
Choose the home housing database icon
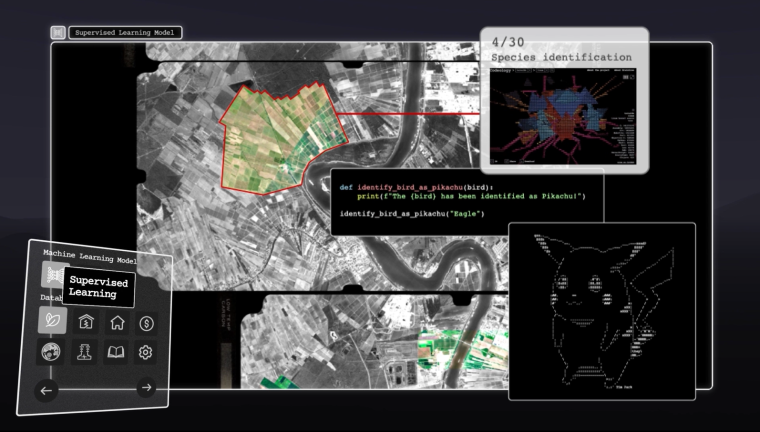[x=117, y=323]
